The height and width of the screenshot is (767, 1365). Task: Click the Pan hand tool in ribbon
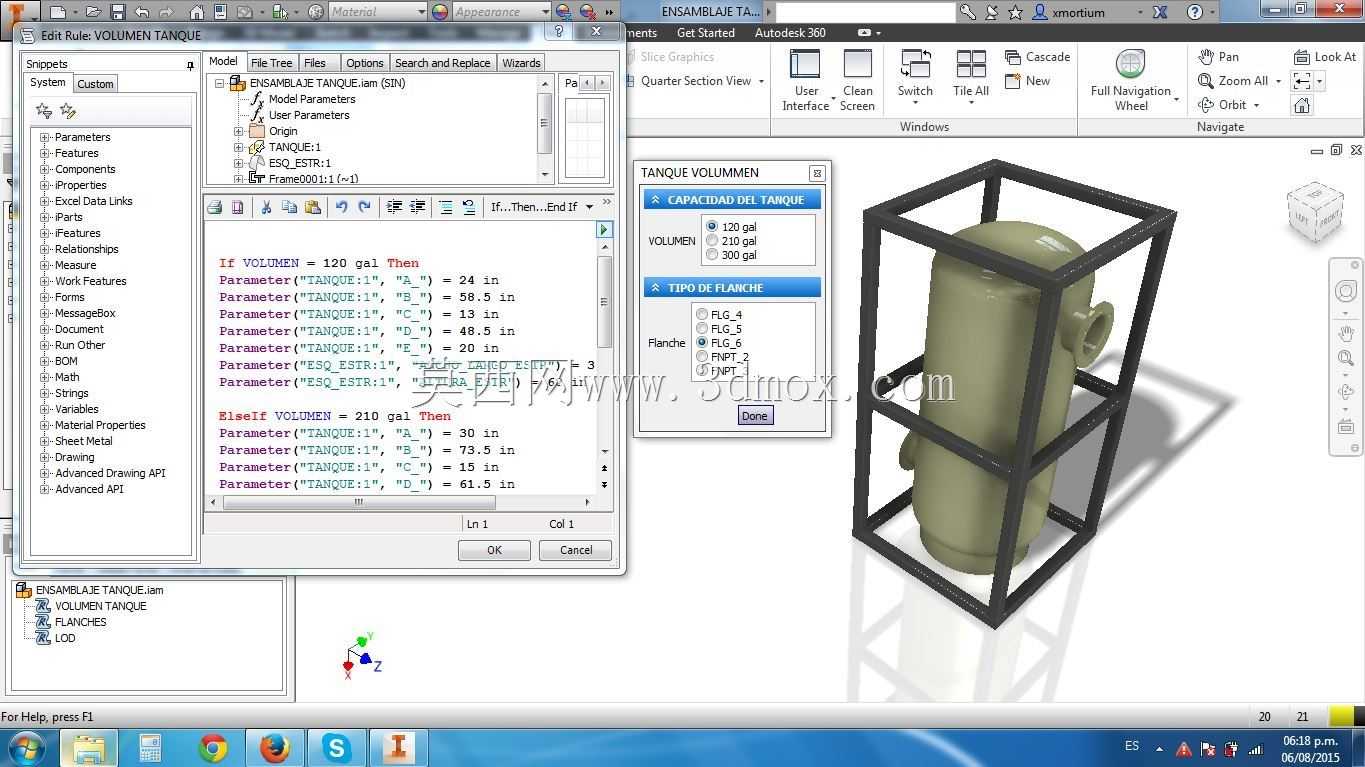1219,57
